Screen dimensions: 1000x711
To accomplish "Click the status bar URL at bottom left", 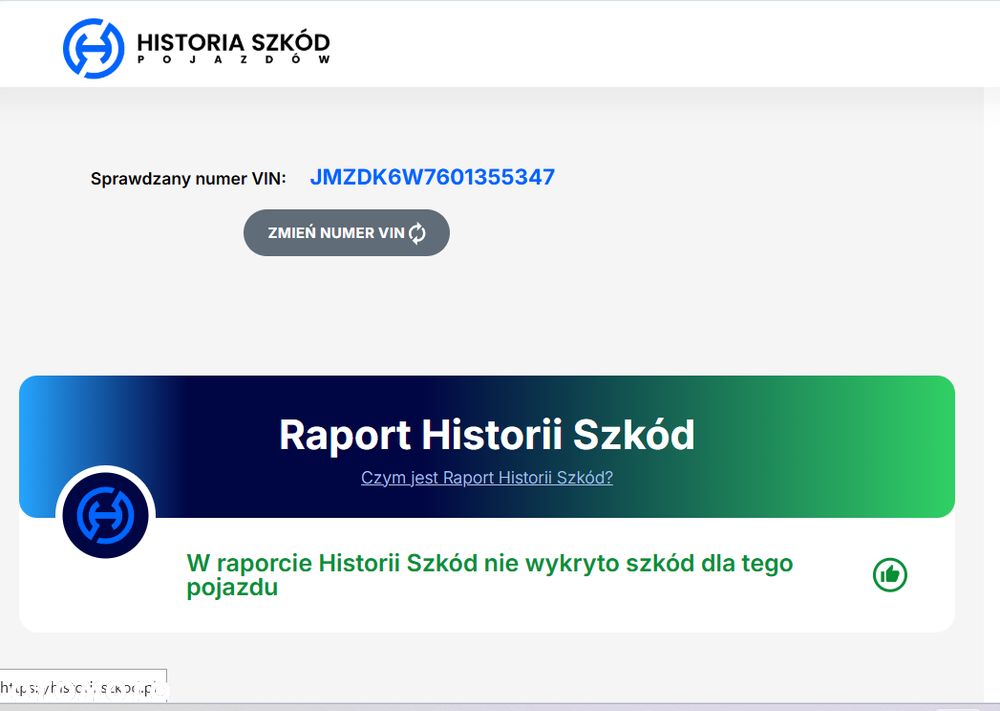I will click(x=83, y=687).
